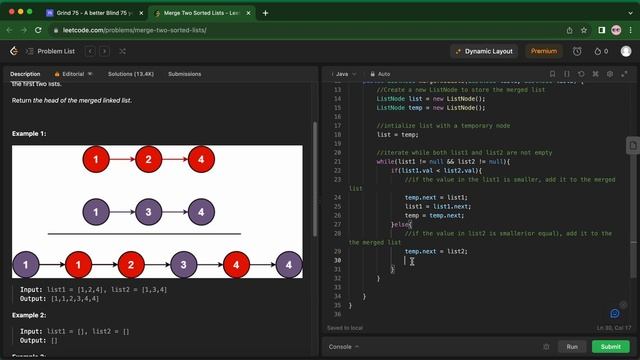Submit the solution

611,347
